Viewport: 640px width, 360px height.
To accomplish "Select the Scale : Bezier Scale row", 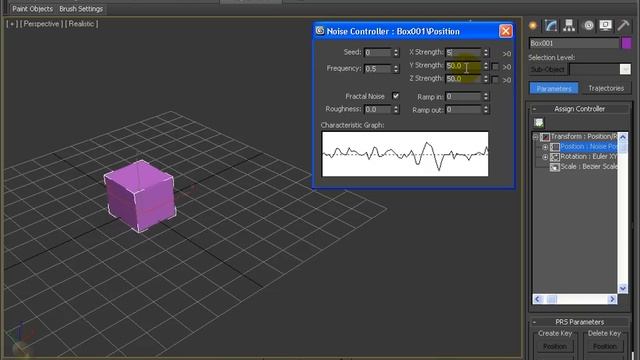I will (x=589, y=167).
